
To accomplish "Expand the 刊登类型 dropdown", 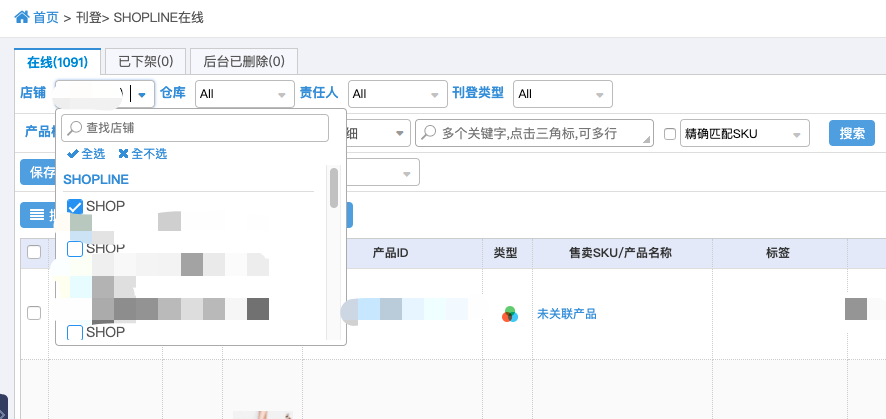I will [x=563, y=94].
